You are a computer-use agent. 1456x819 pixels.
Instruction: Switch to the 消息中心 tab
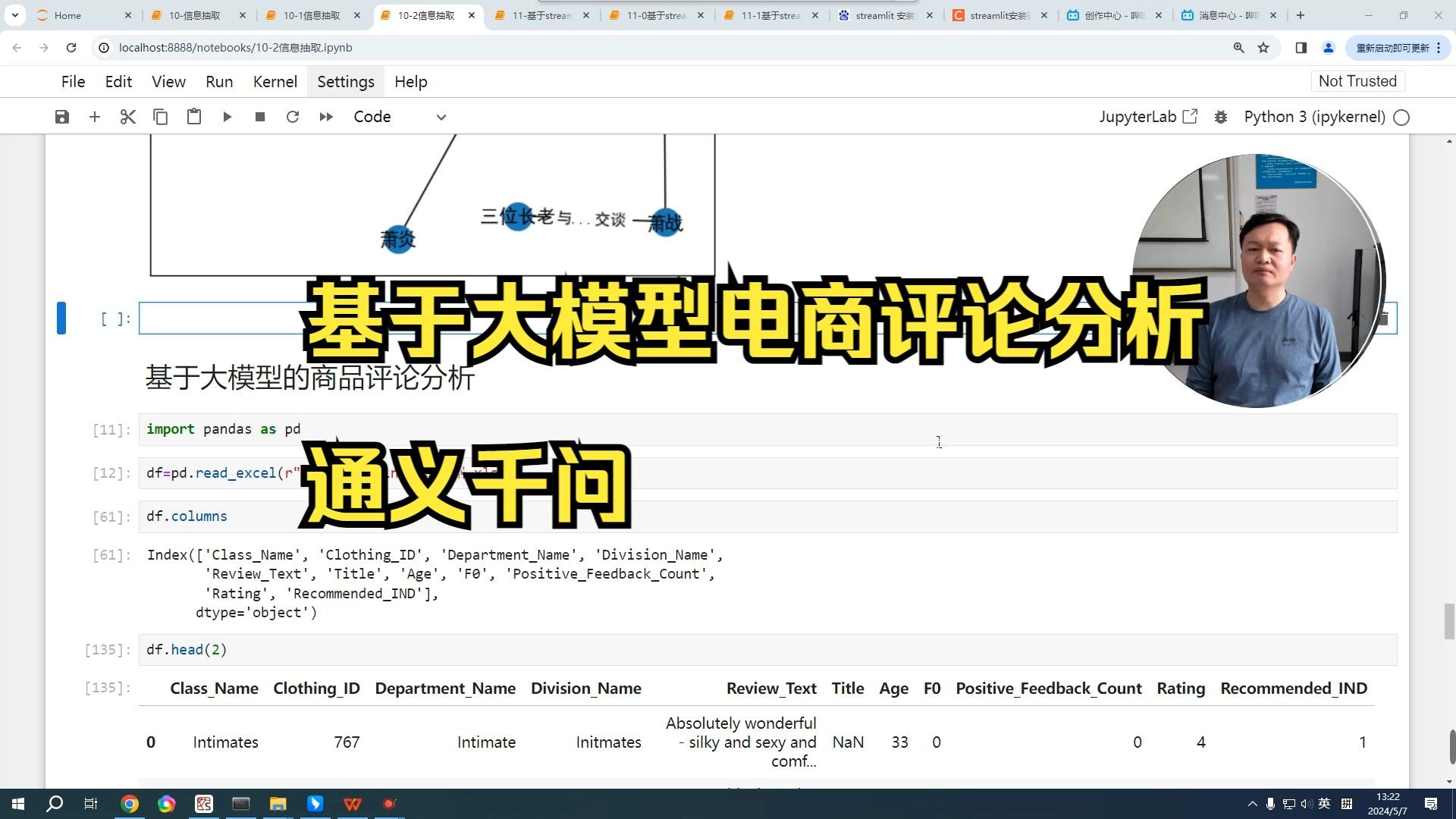coord(1228,15)
